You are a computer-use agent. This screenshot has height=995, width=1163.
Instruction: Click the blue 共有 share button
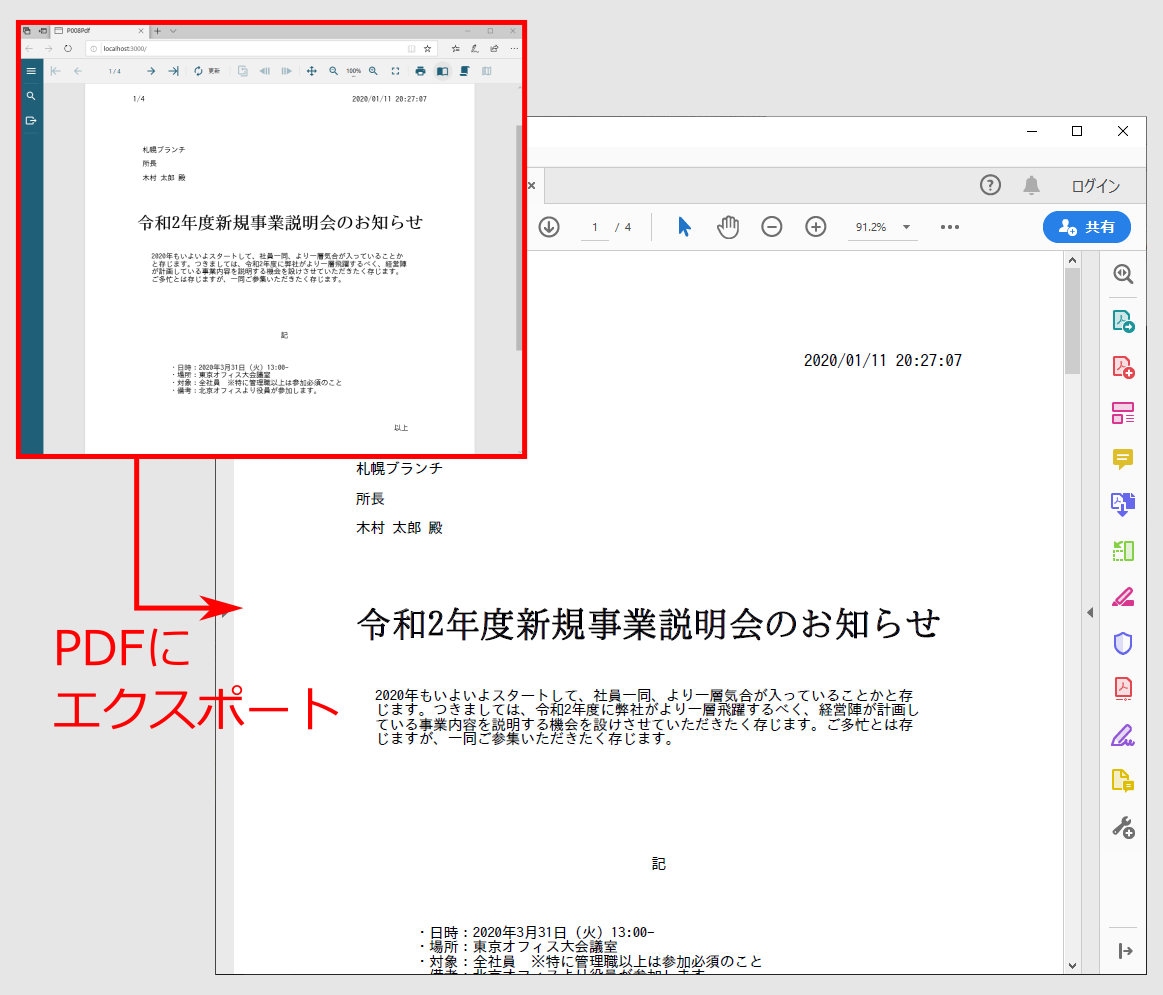pos(1087,227)
